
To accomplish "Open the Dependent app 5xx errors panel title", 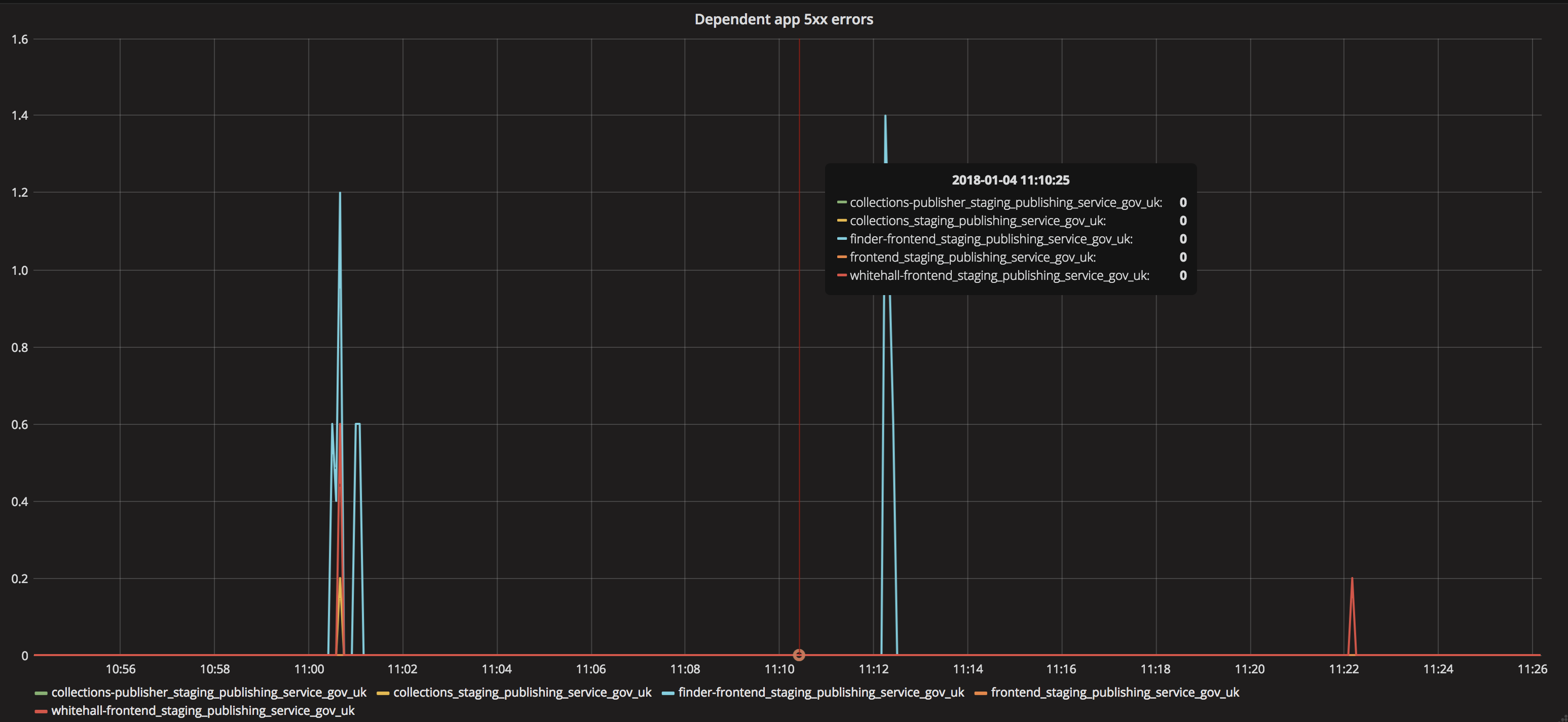I will pyautogui.click(x=783, y=19).
